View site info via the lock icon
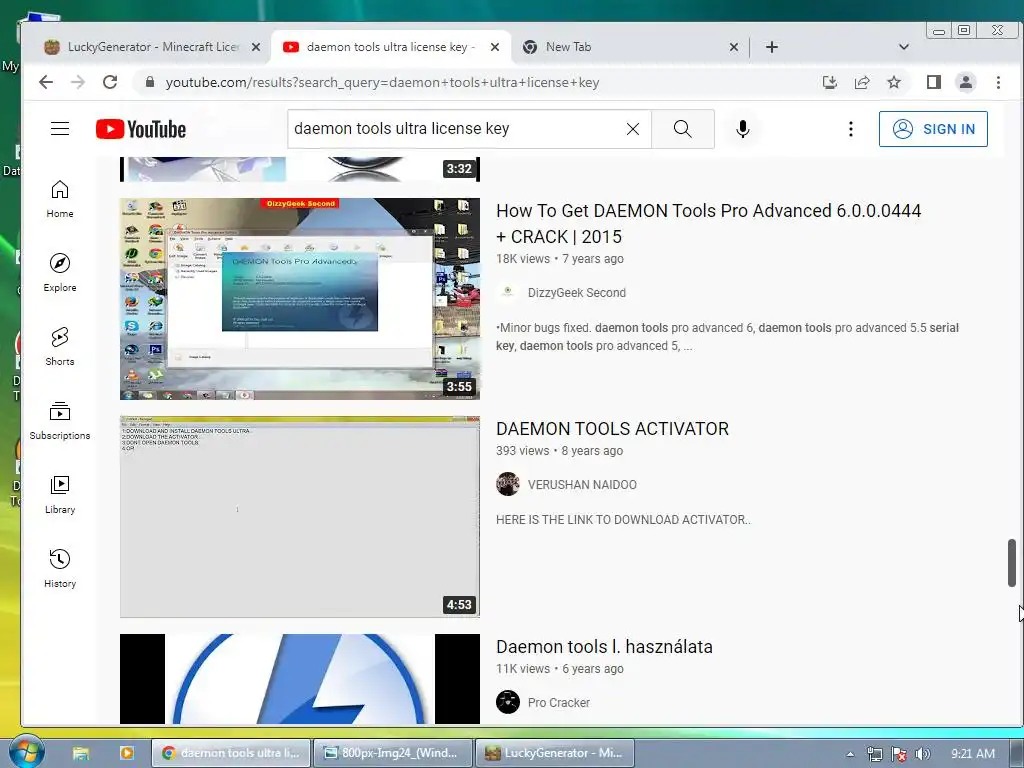Viewport: 1024px width, 768px height. tap(150, 82)
